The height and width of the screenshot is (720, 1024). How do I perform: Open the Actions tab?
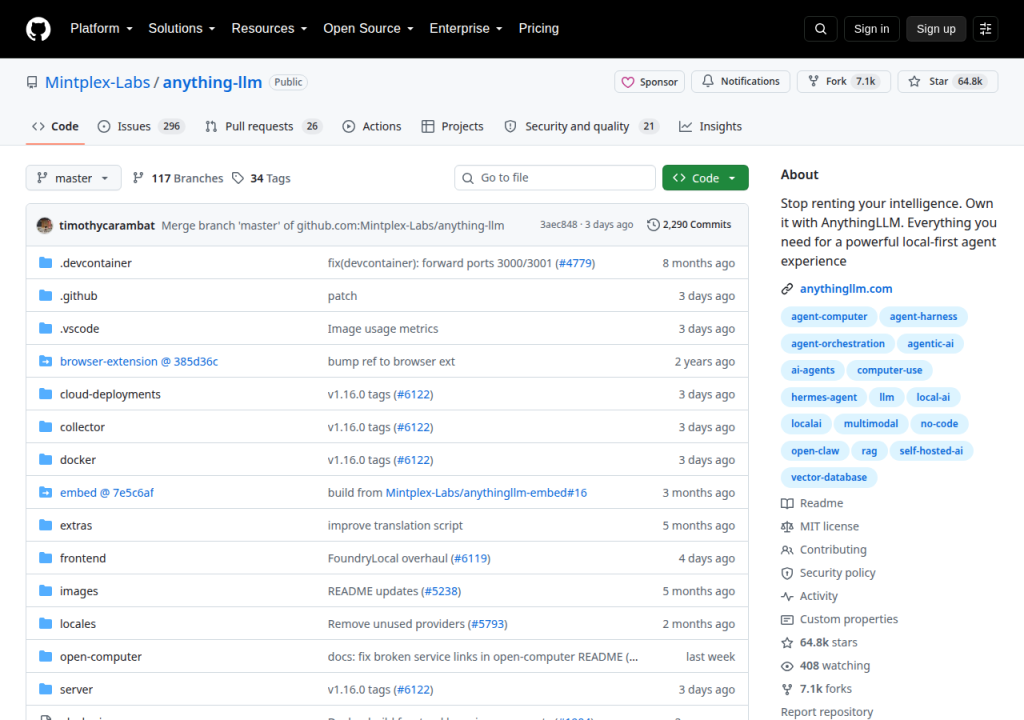click(x=372, y=126)
